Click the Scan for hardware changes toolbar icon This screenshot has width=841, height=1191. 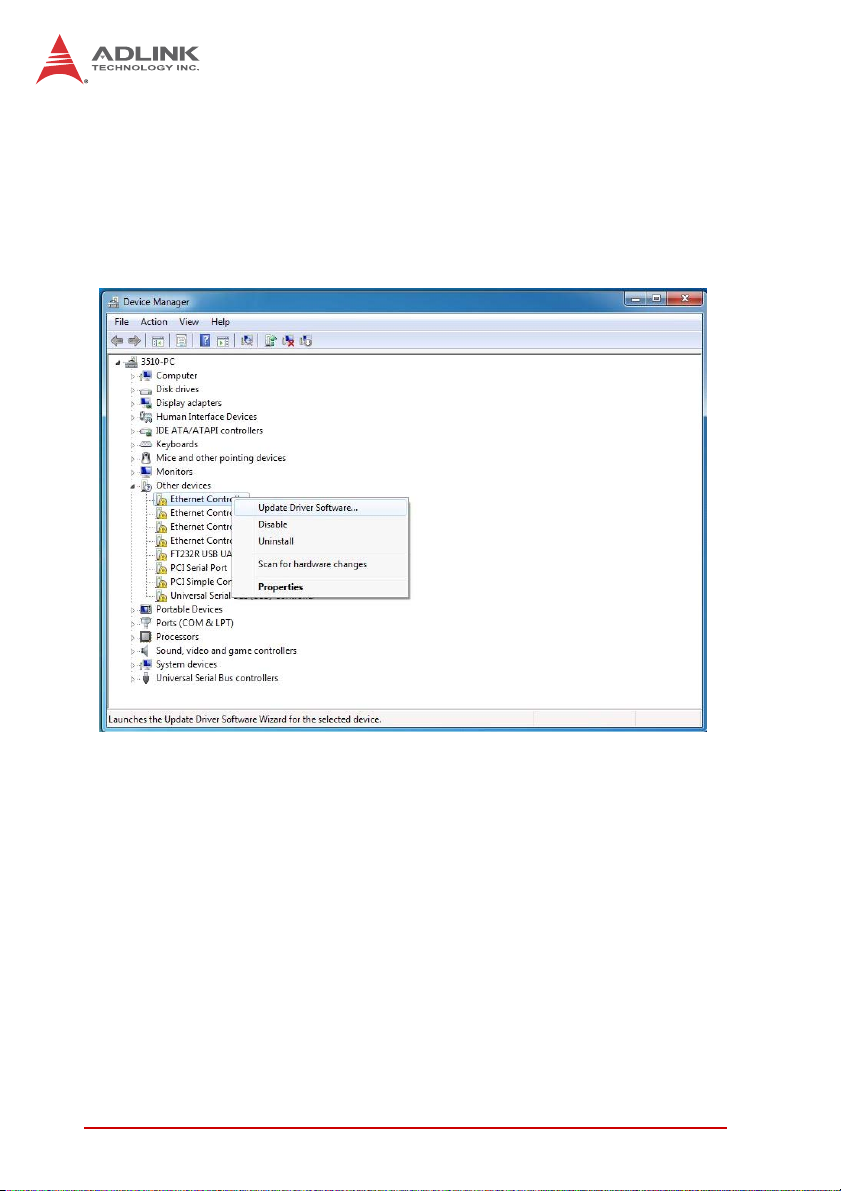pos(247,341)
